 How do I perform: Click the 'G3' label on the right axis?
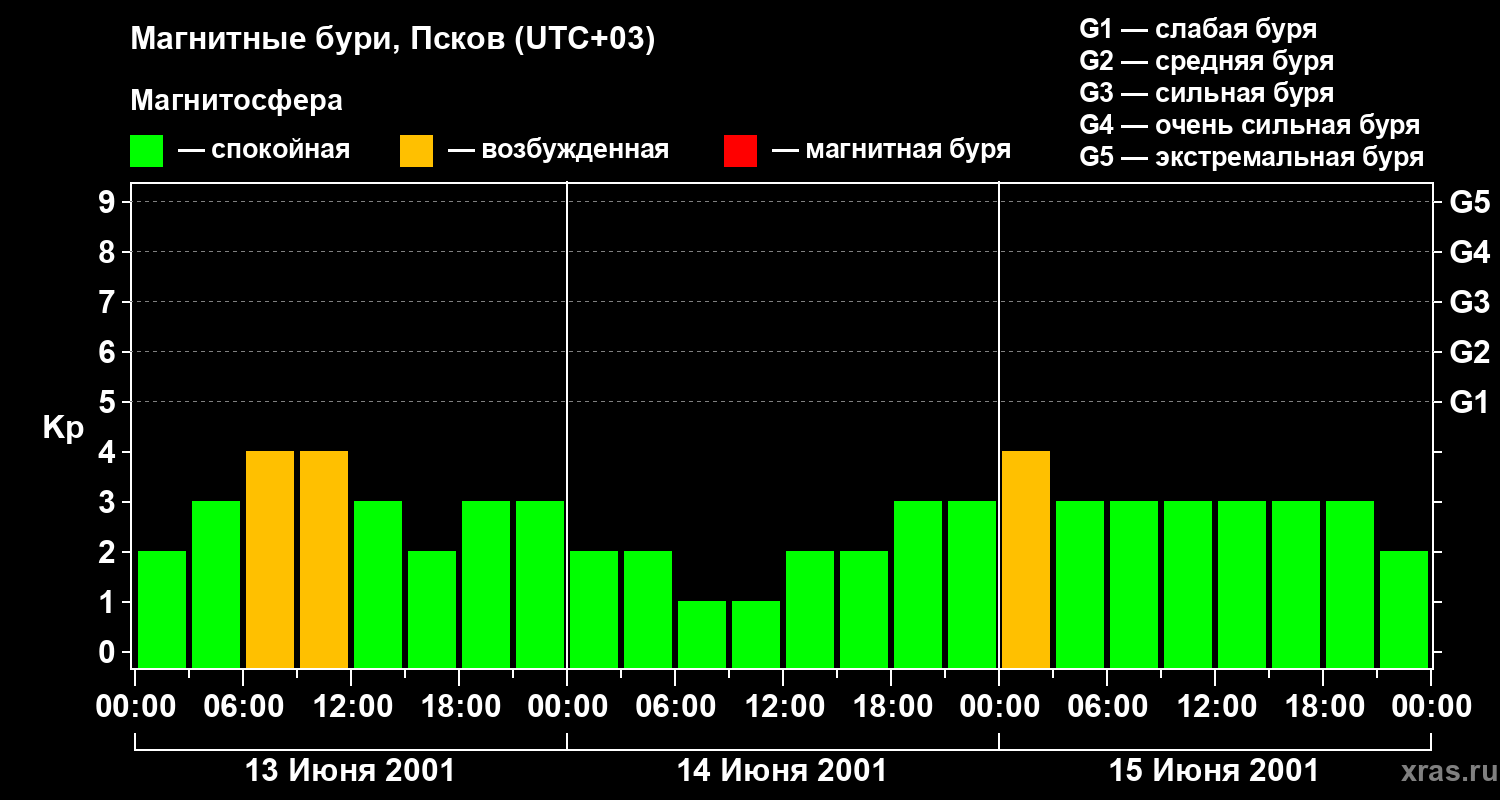click(1470, 302)
